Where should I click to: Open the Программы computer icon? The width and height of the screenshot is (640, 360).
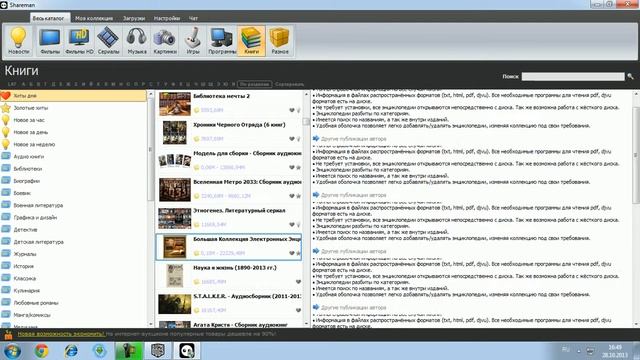click(x=222, y=40)
